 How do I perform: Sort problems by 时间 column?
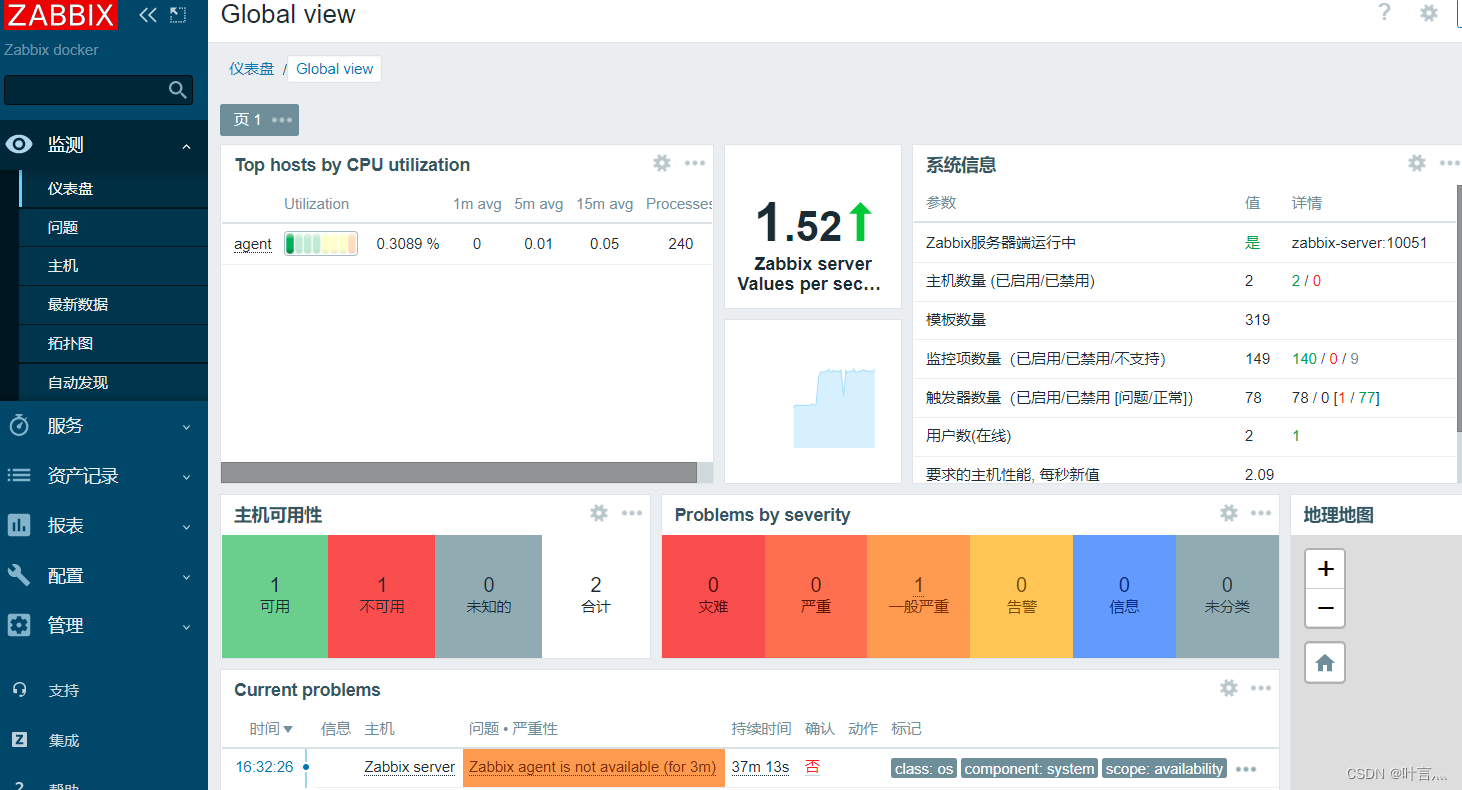pyautogui.click(x=271, y=729)
